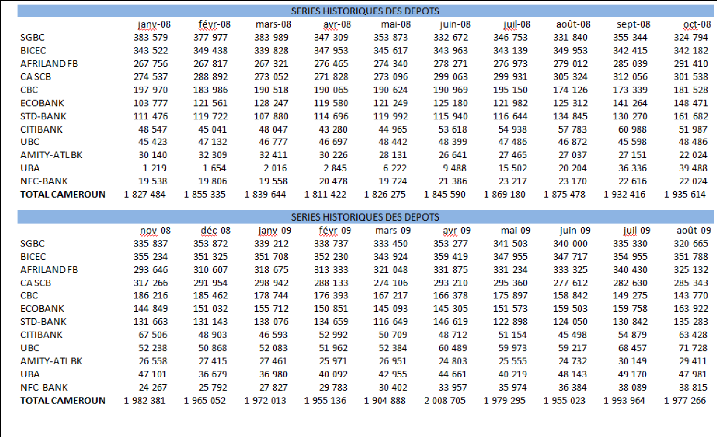Click the oct-08 column header
The height and width of the screenshot is (437, 717).
697,25
